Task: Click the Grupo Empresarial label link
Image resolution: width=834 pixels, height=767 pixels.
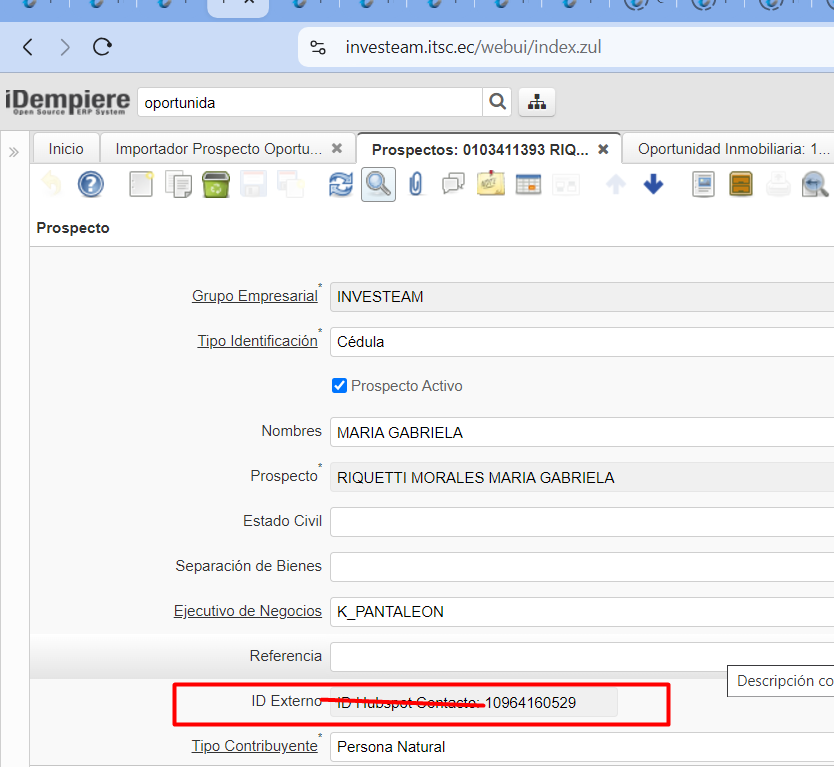Action: (x=254, y=296)
